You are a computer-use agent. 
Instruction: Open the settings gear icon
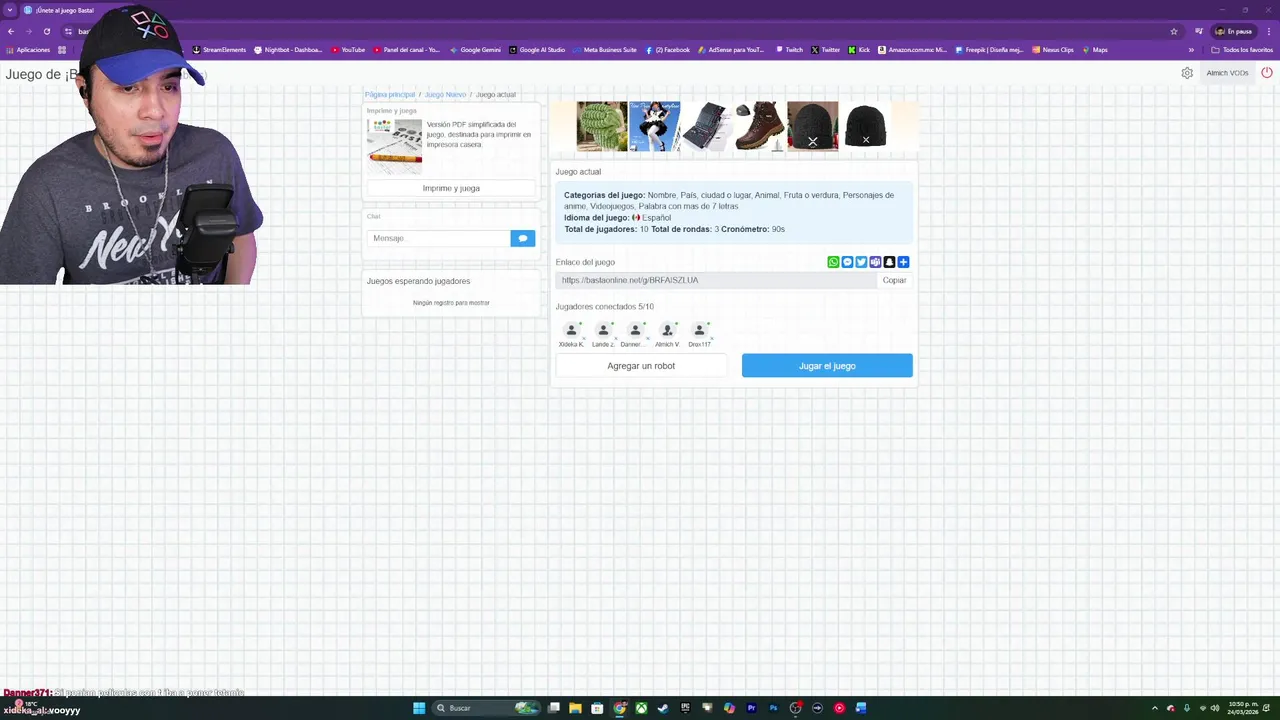click(1187, 73)
